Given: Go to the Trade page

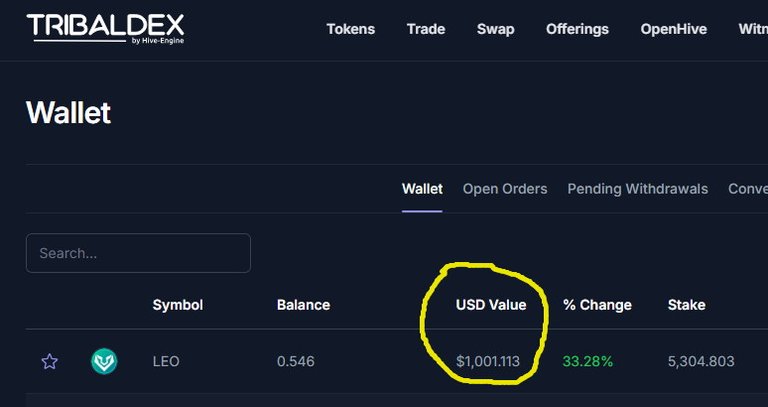Looking at the screenshot, I should [426, 29].
